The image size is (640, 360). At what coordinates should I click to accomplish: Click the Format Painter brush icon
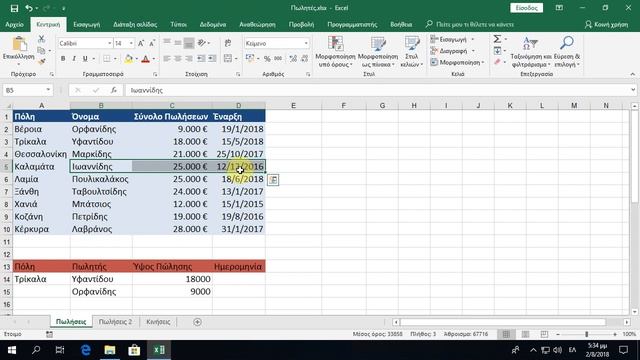[41, 62]
